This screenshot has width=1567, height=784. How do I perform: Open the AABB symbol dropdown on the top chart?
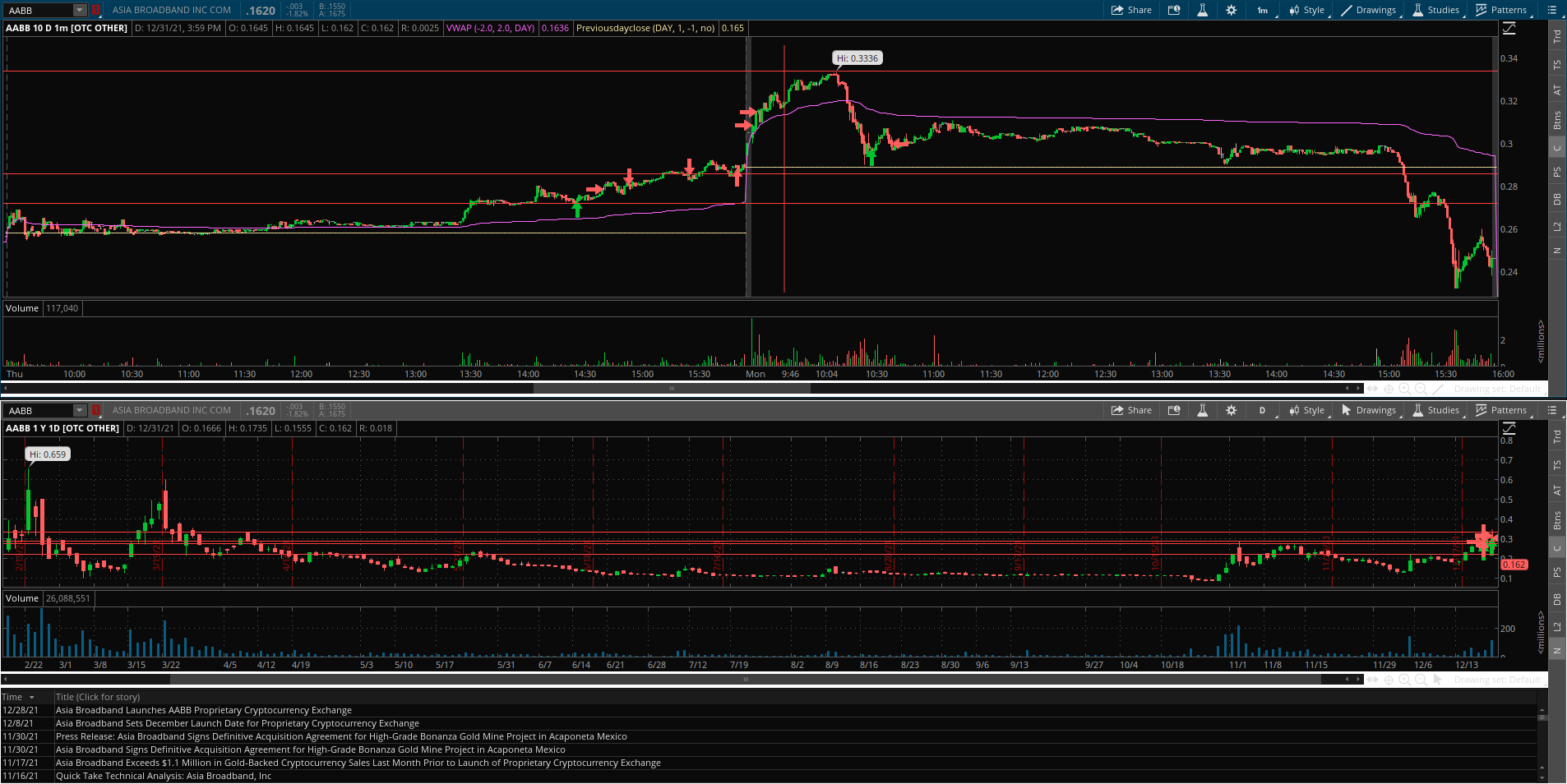click(x=80, y=10)
